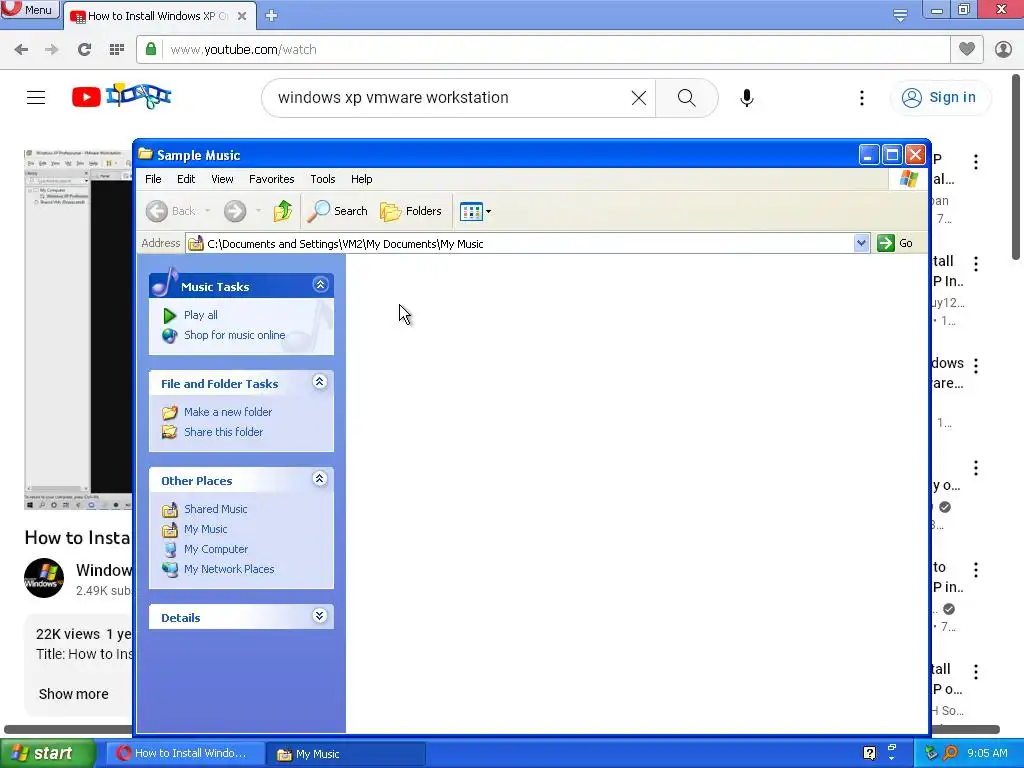Screen dimensions: 1024x768
Task: Open the YouTube hamburger guide menu
Action: [x=36, y=98]
